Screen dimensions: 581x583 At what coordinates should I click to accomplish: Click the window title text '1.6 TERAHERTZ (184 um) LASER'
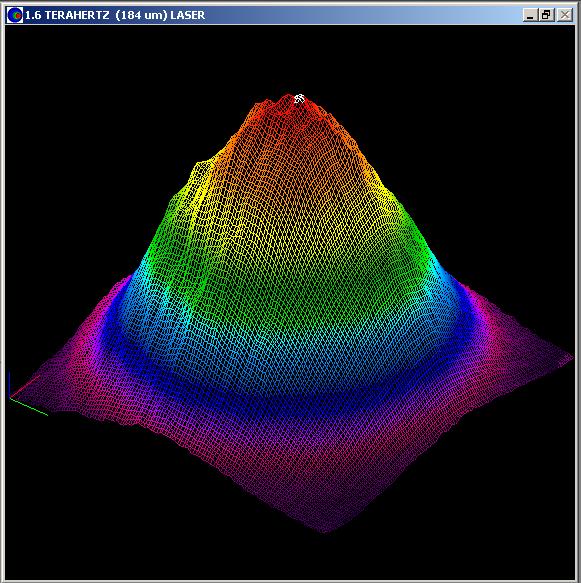pos(115,15)
